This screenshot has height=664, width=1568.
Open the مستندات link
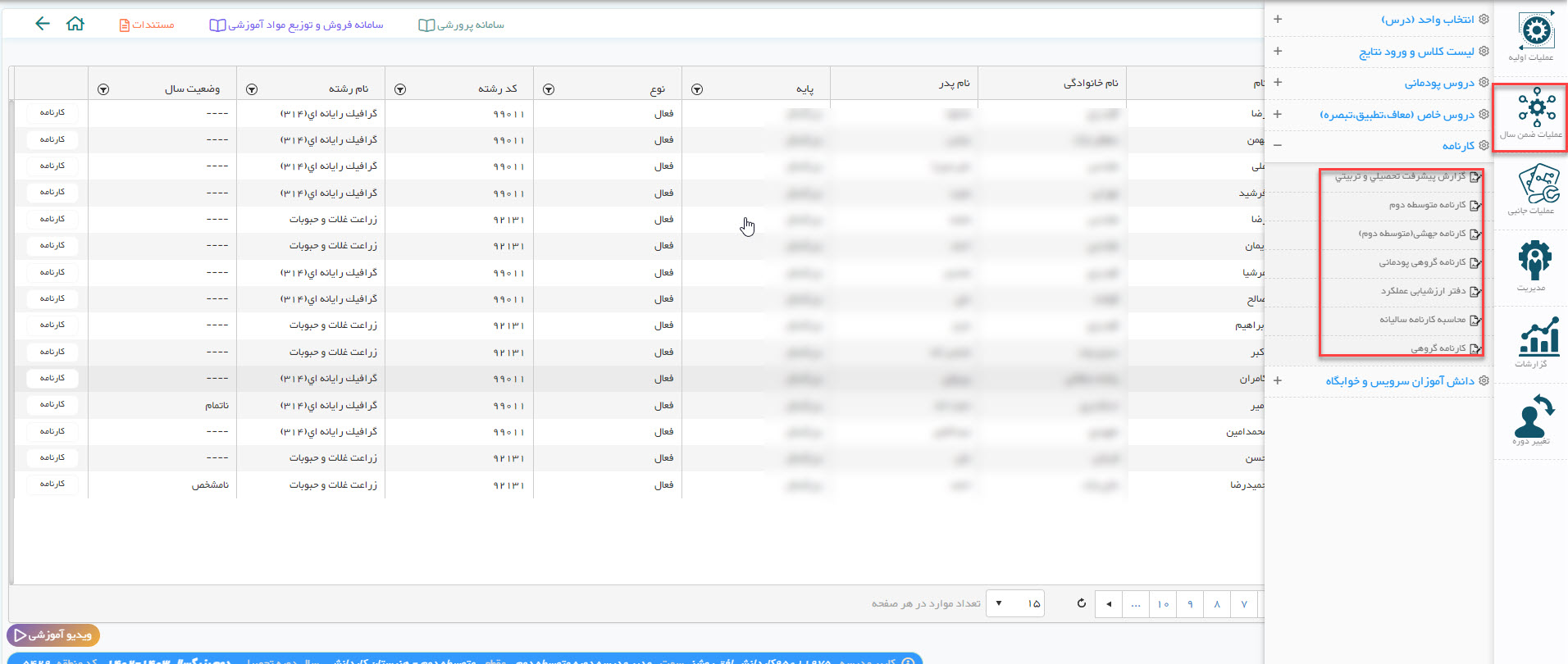(147, 25)
